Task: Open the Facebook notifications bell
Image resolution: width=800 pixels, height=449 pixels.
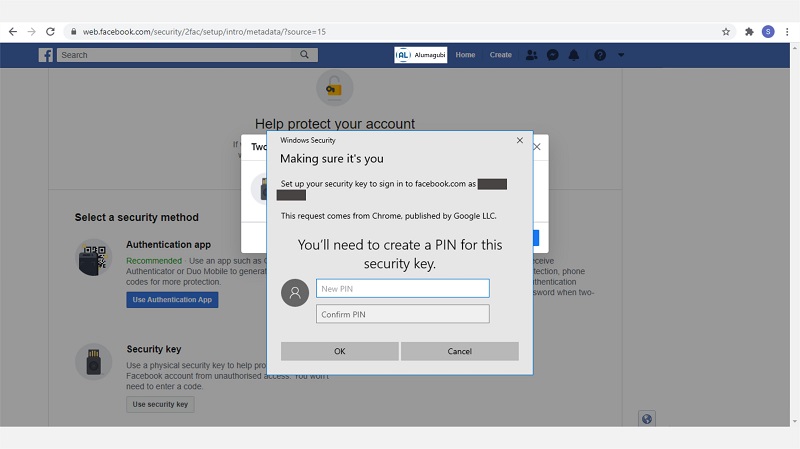Action: coord(574,55)
